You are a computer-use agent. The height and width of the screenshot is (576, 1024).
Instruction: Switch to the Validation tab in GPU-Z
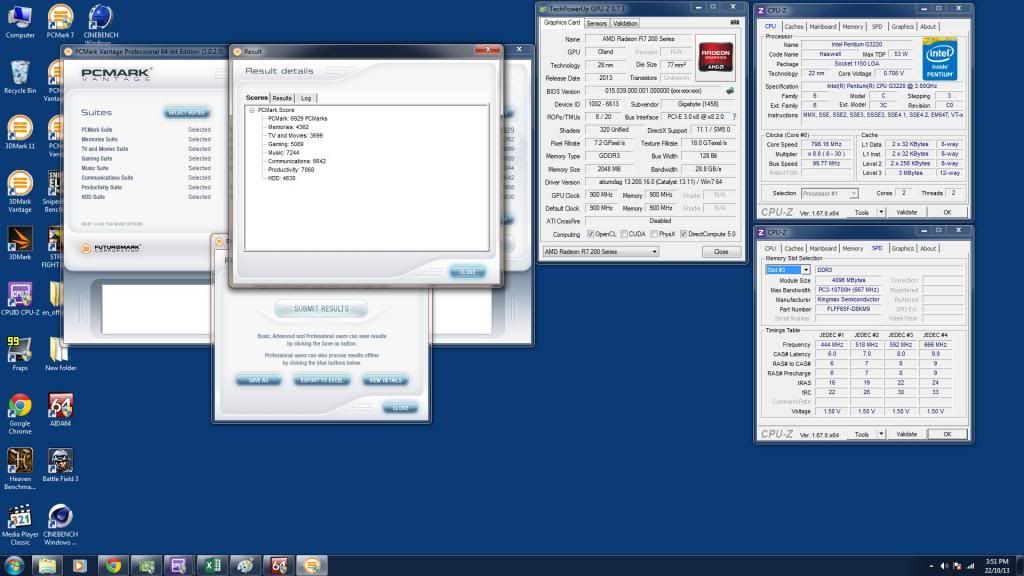pos(625,24)
